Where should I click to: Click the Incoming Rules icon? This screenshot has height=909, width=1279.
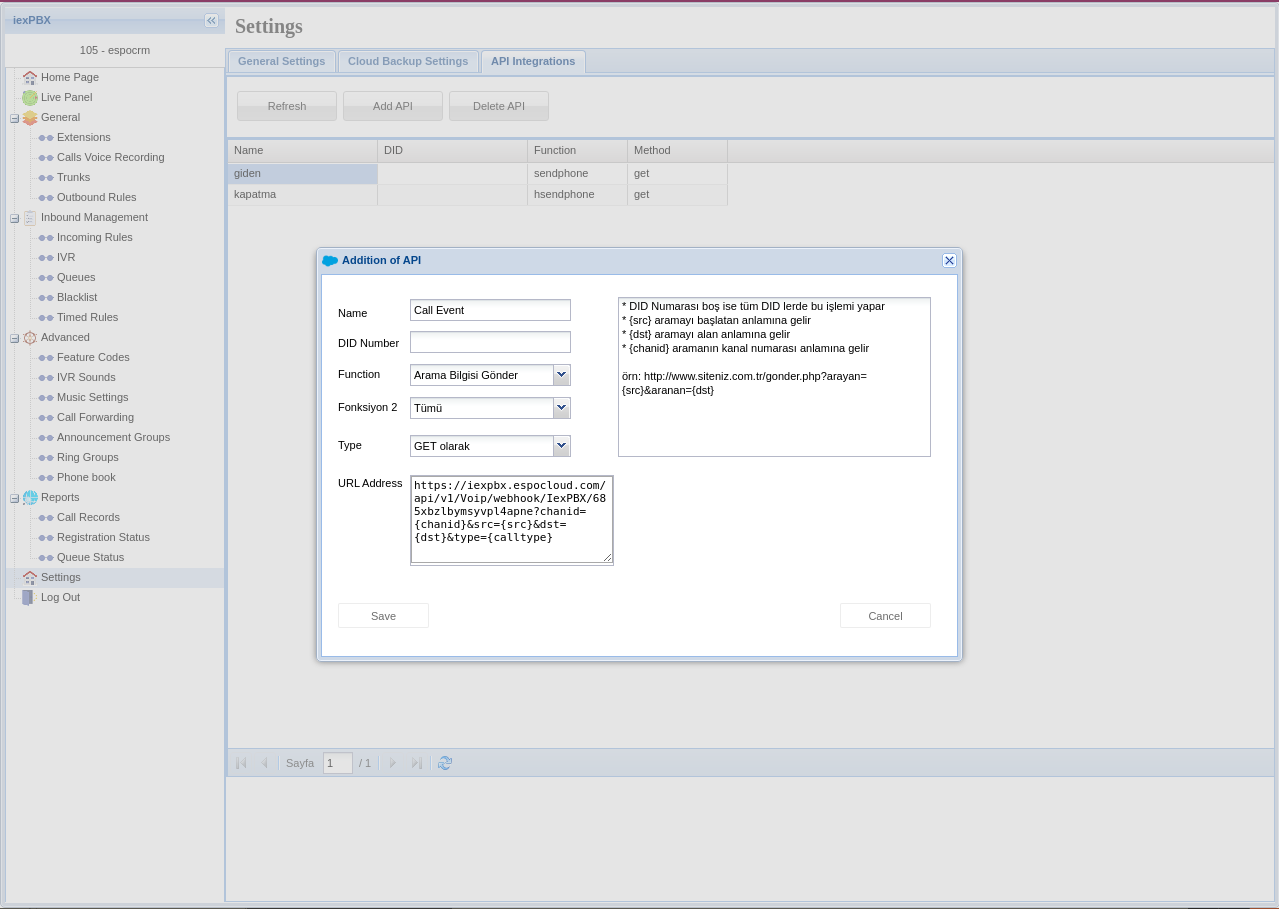(46, 237)
